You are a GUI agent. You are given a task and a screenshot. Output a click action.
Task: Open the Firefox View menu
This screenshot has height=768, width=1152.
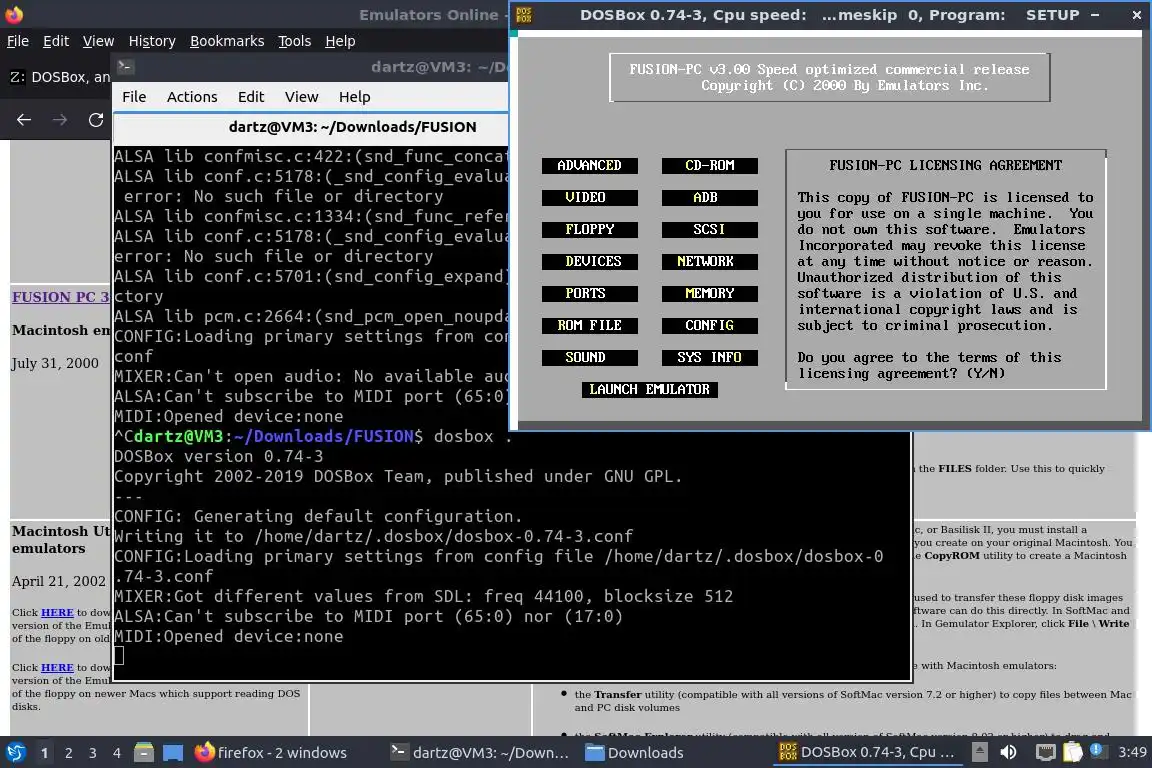(x=98, y=41)
